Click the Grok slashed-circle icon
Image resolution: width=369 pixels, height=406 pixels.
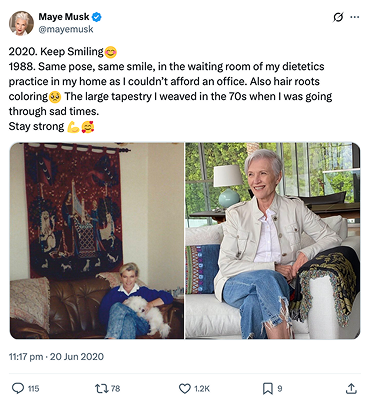tap(338, 17)
